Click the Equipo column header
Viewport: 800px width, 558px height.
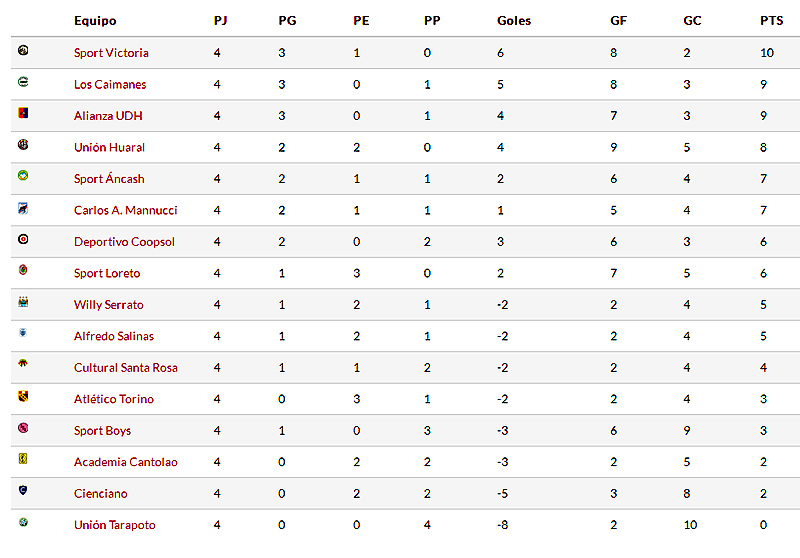point(95,21)
